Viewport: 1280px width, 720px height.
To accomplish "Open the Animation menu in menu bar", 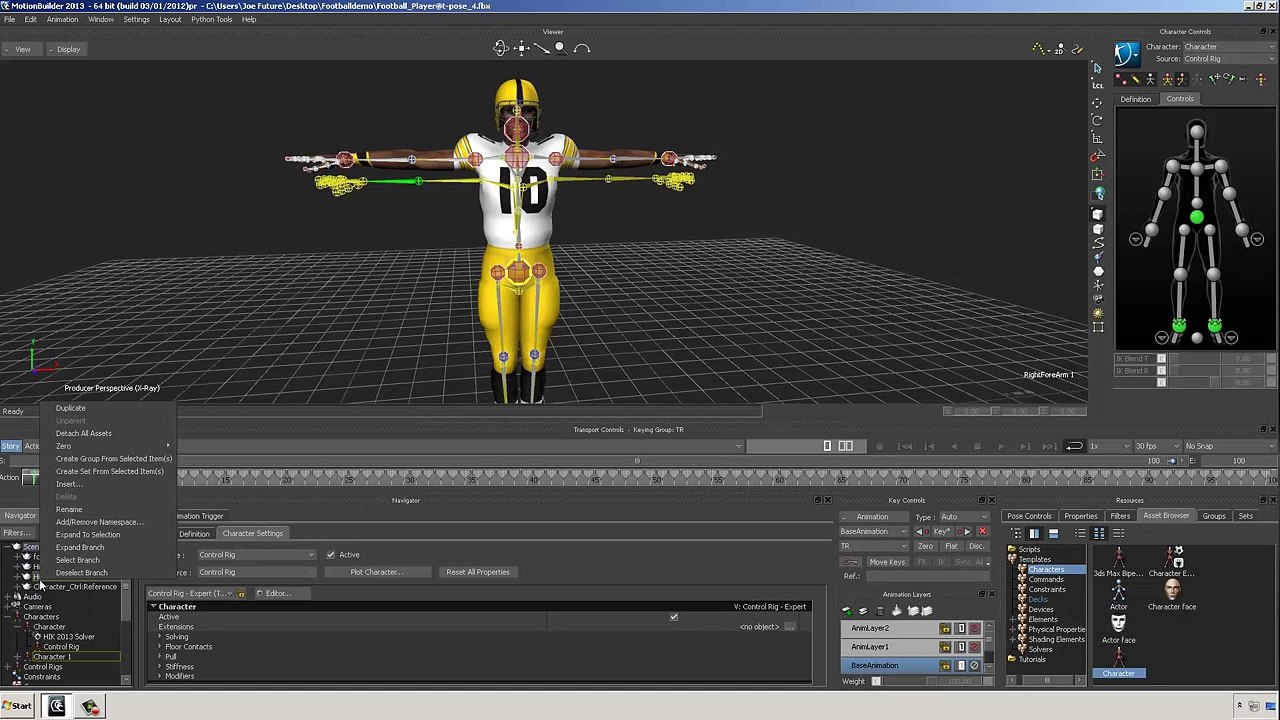I will tap(62, 19).
